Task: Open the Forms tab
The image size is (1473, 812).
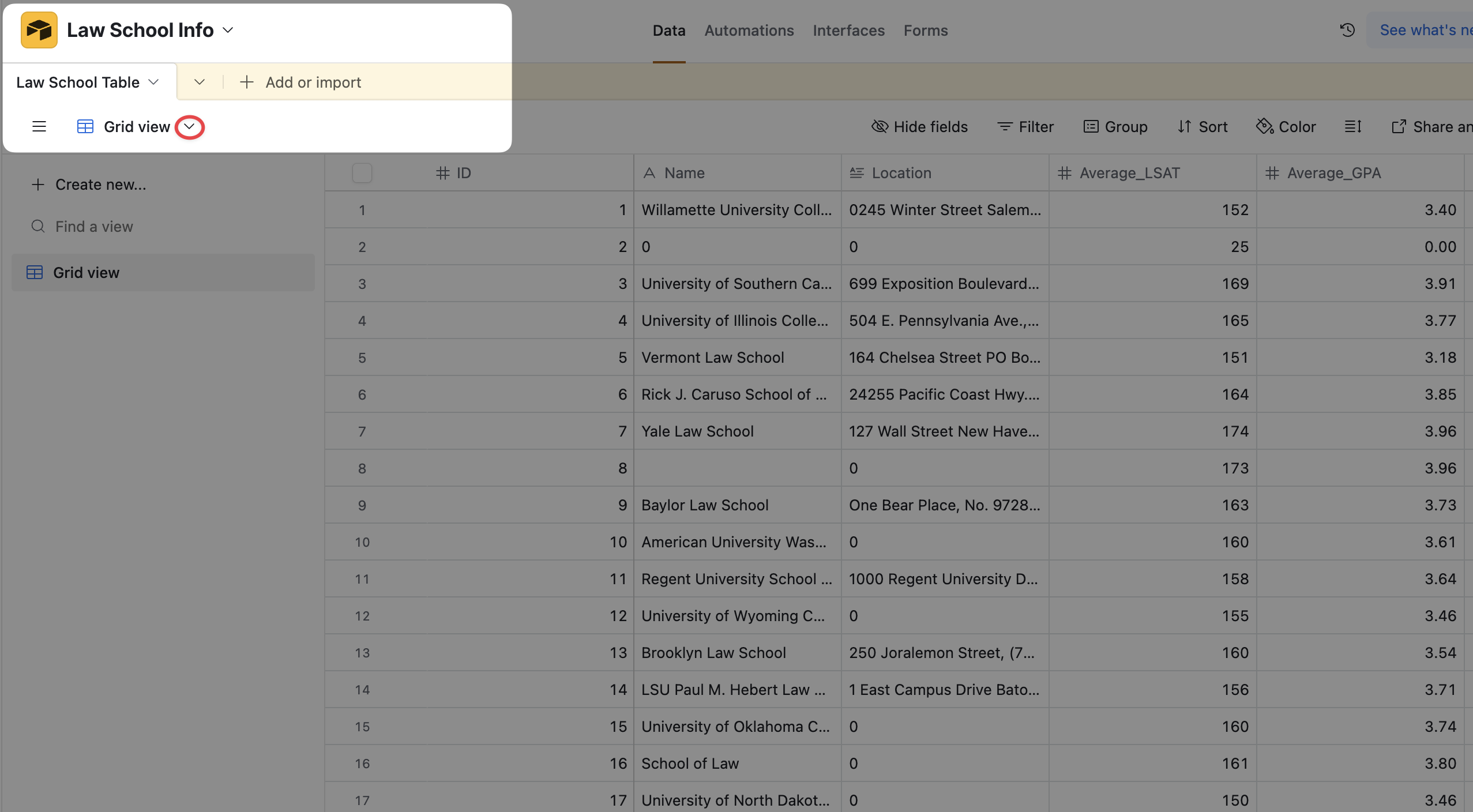Action: 926,30
